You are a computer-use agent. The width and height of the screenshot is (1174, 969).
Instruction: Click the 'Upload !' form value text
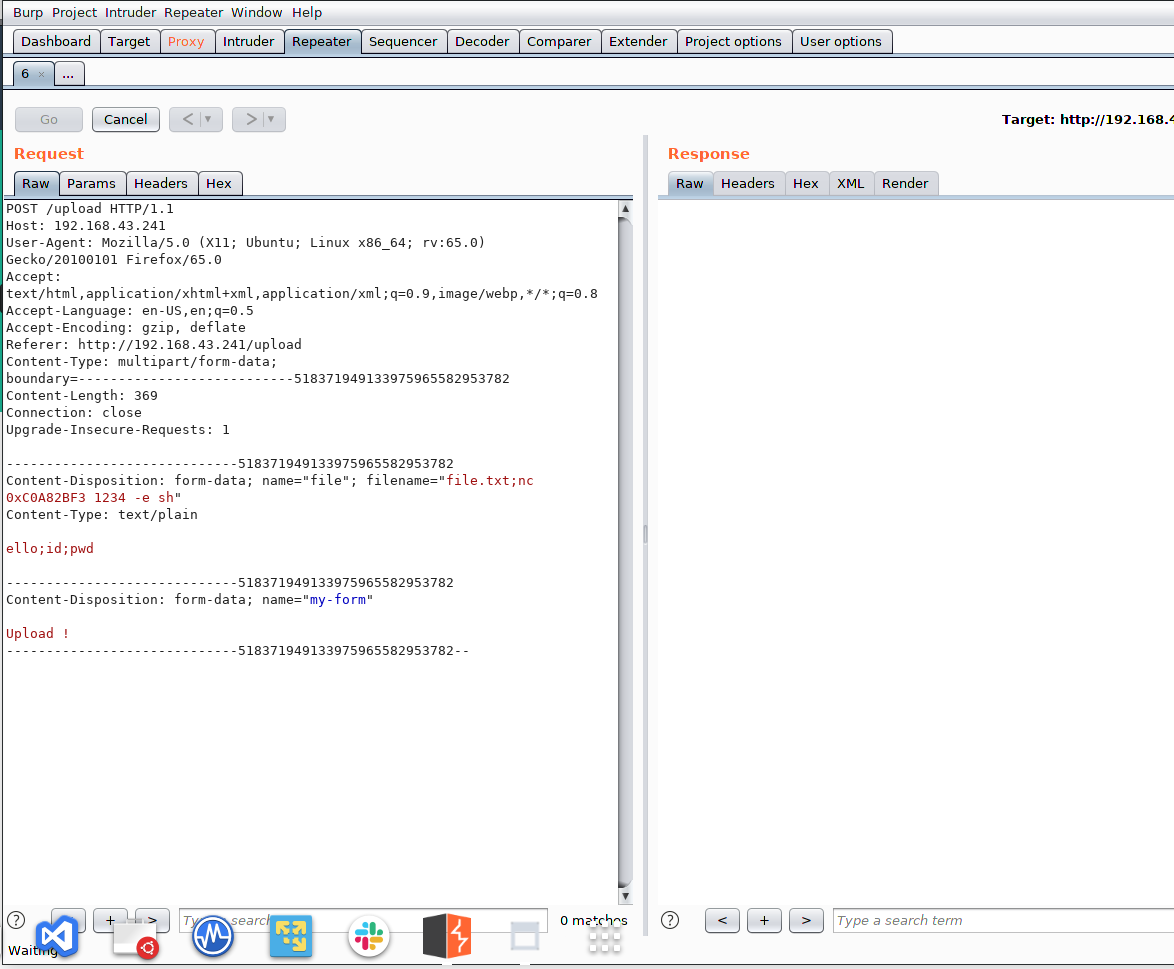(37, 634)
